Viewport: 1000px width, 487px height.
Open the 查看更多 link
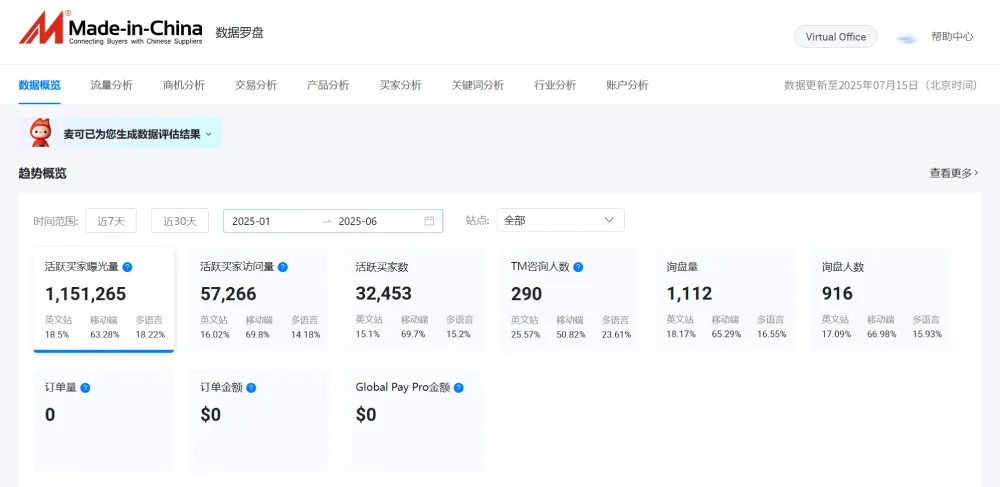pos(953,173)
